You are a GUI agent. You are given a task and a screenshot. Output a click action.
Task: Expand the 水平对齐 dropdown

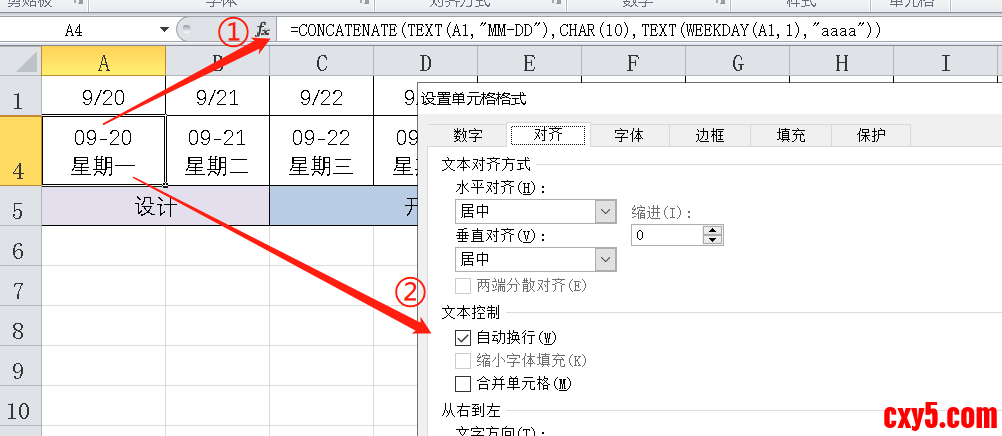pyautogui.click(x=605, y=211)
